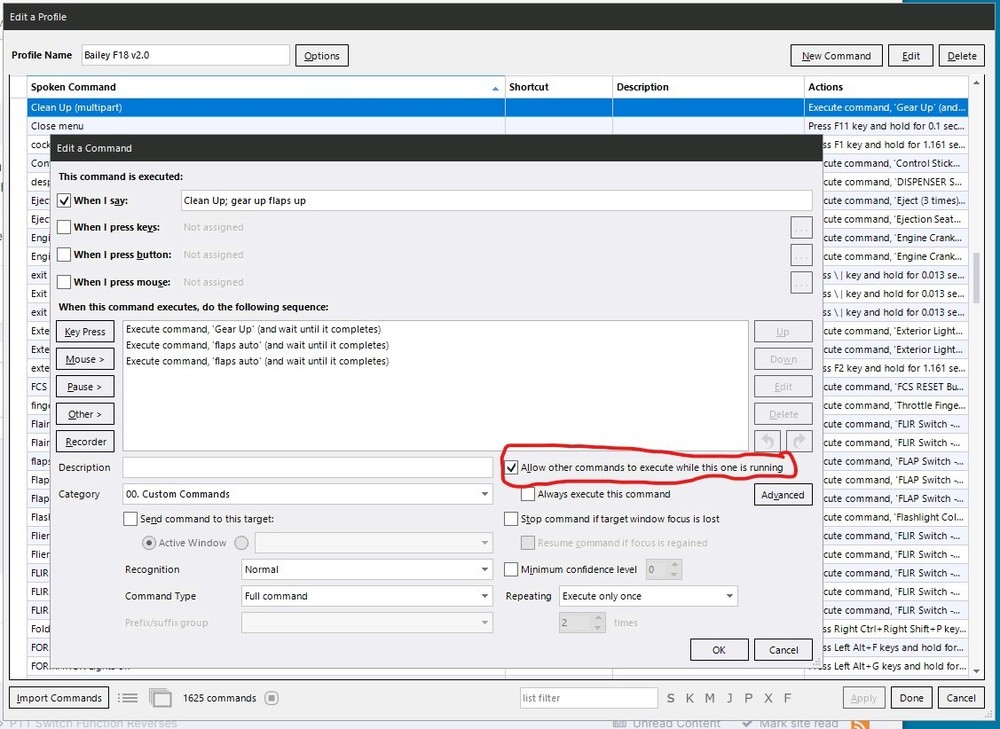
Task: Open the Category dropdown
Action: 307,494
